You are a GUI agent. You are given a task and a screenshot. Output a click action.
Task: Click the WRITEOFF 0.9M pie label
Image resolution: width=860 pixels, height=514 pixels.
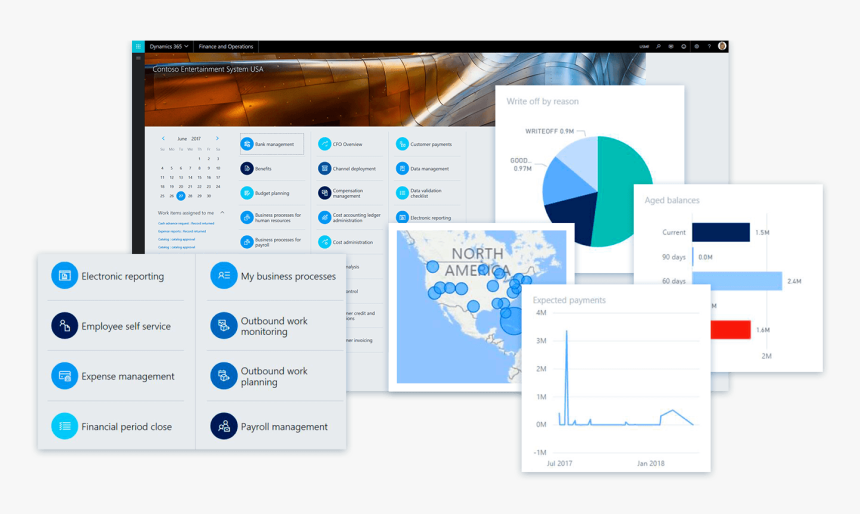[550, 131]
